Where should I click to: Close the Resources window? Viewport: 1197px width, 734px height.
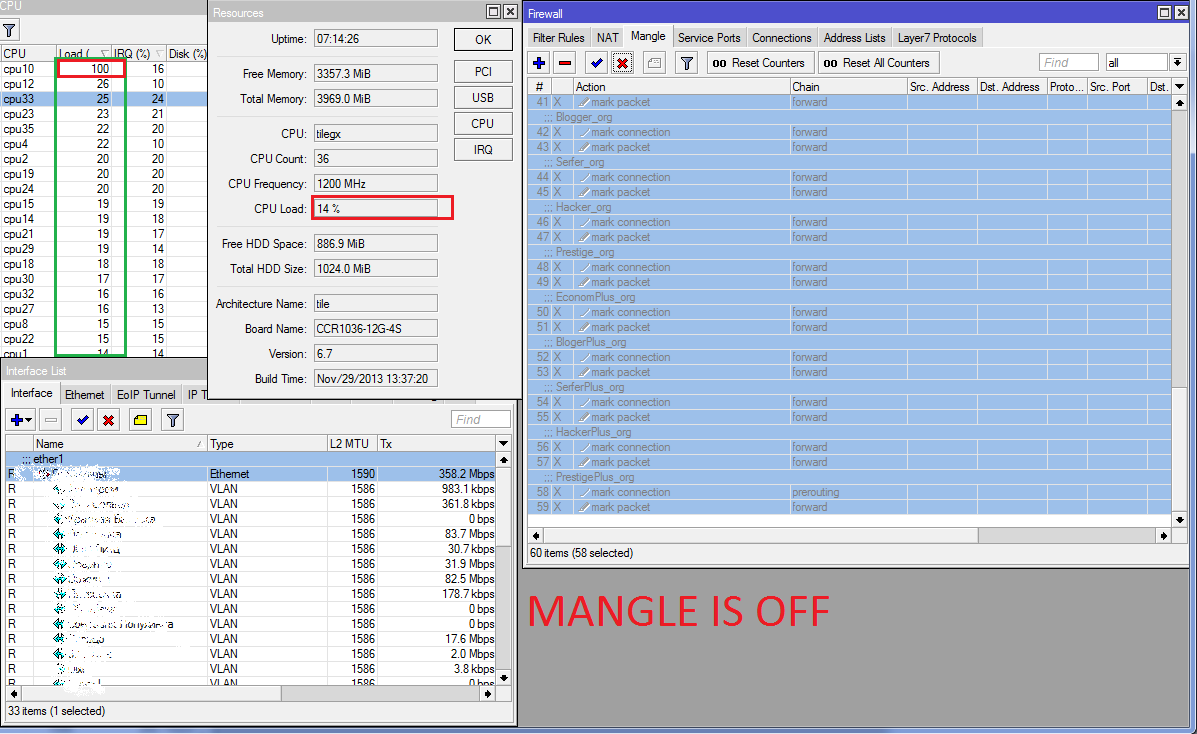point(510,11)
